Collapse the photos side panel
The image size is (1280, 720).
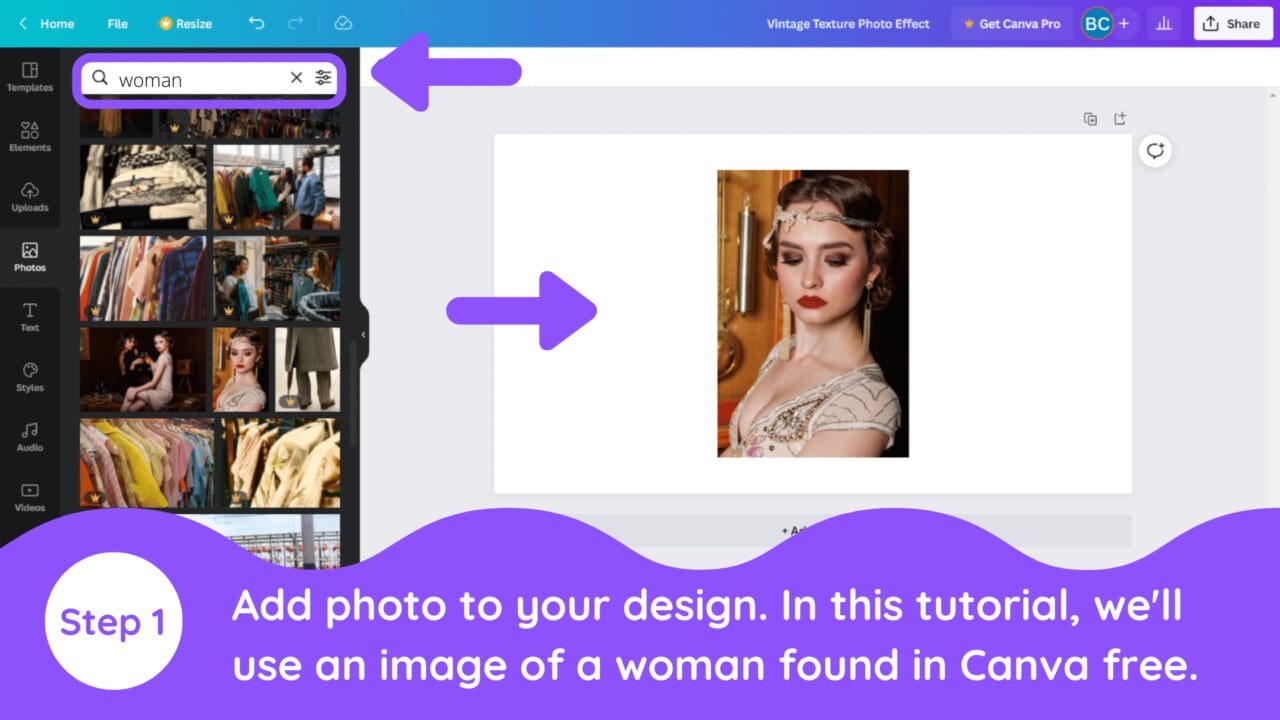pyautogui.click(x=362, y=336)
